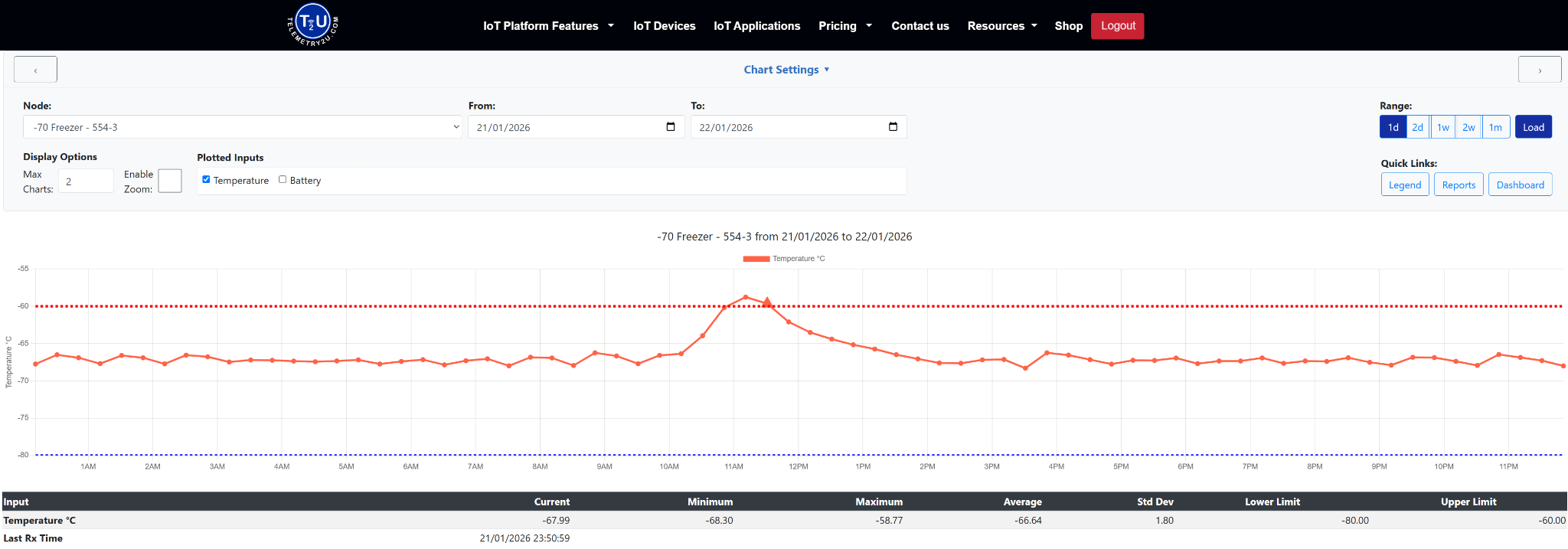1568x549 pixels.
Task: Click the Logout button
Action: pyautogui.click(x=1118, y=26)
